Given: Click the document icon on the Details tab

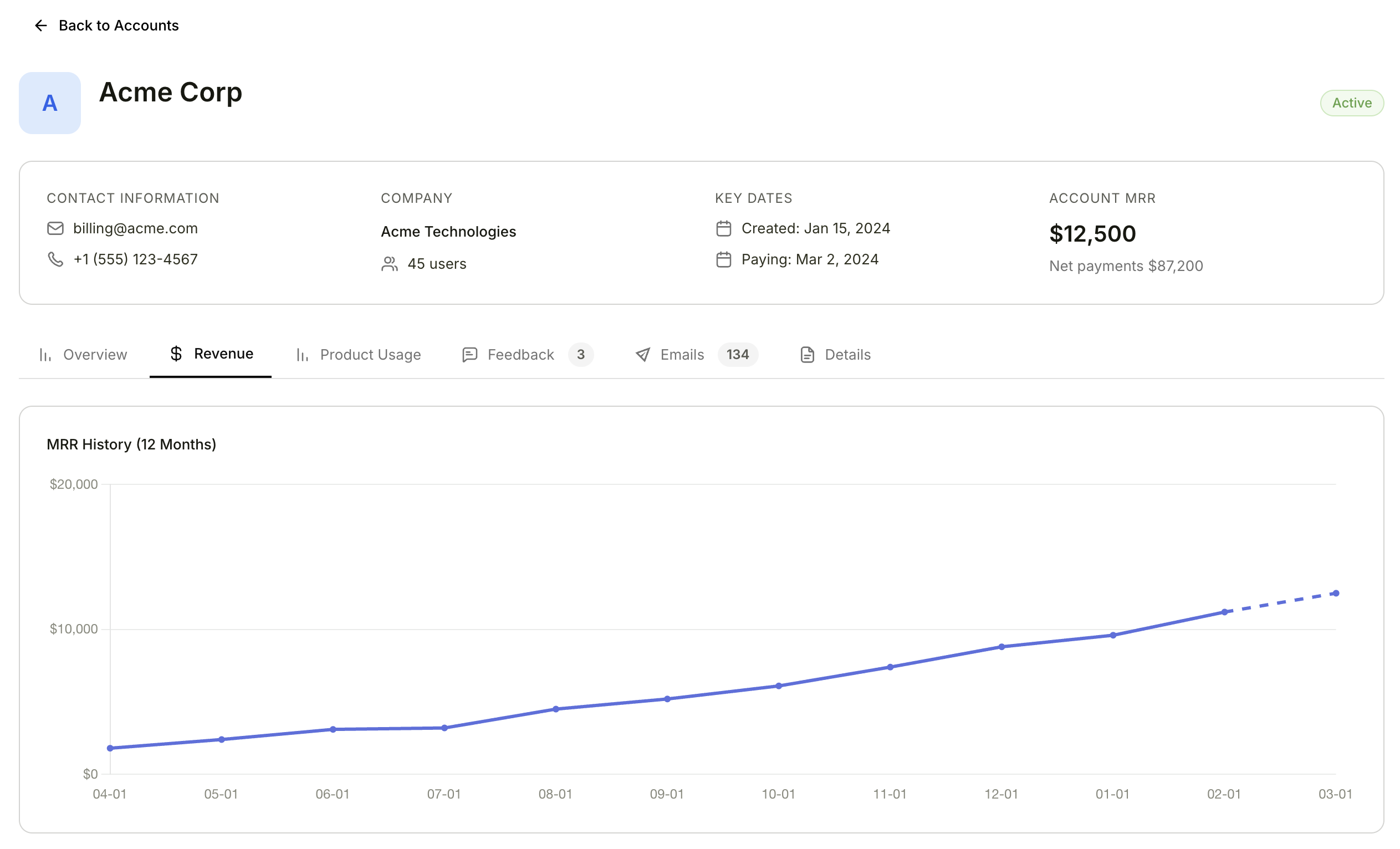Looking at the screenshot, I should click(x=807, y=354).
